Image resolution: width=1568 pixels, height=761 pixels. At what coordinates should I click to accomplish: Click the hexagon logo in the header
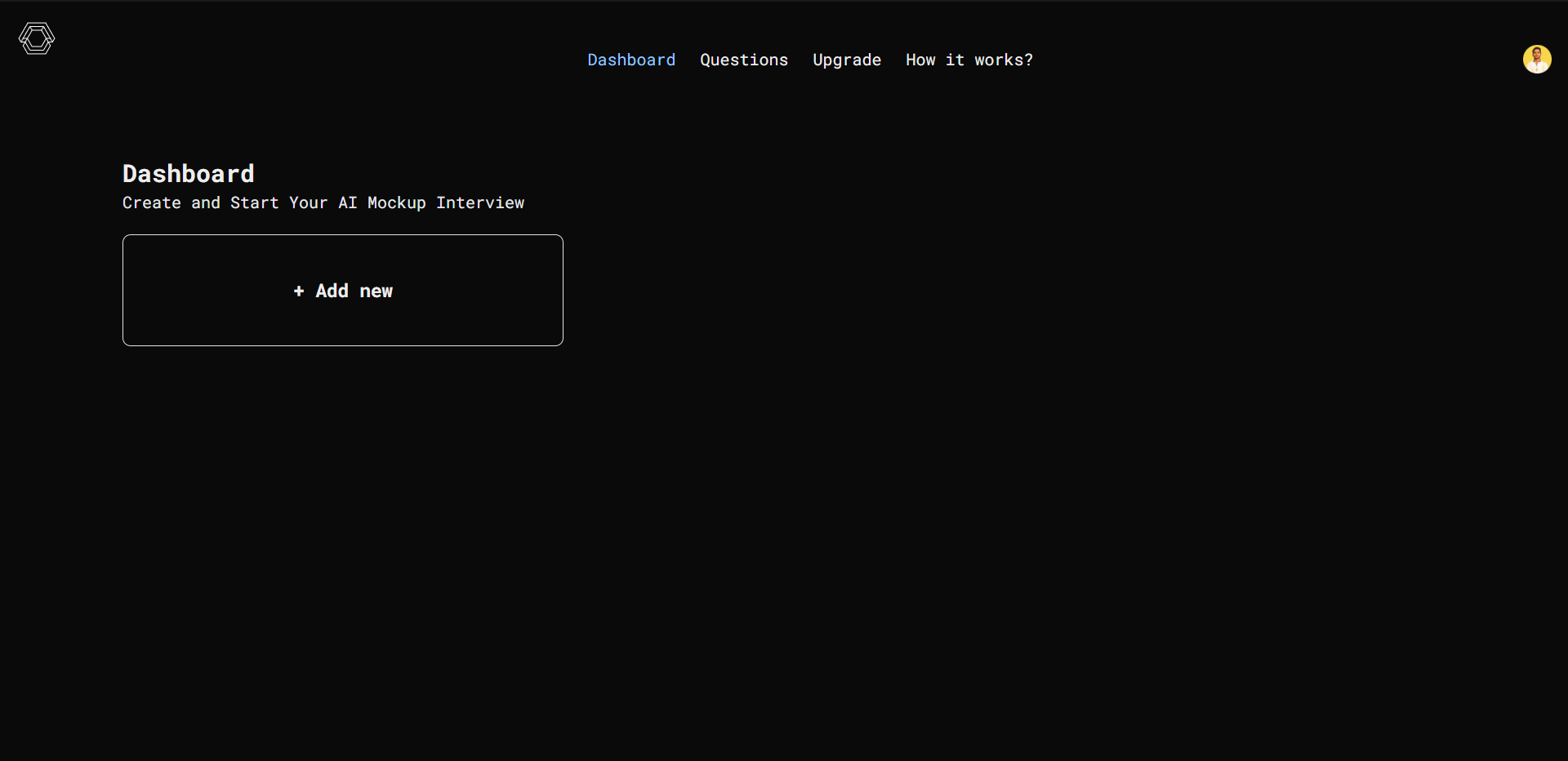(37, 38)
